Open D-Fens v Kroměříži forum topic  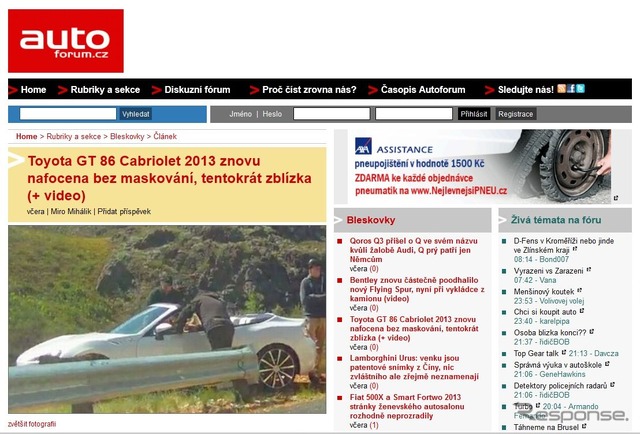coord(563,245)
